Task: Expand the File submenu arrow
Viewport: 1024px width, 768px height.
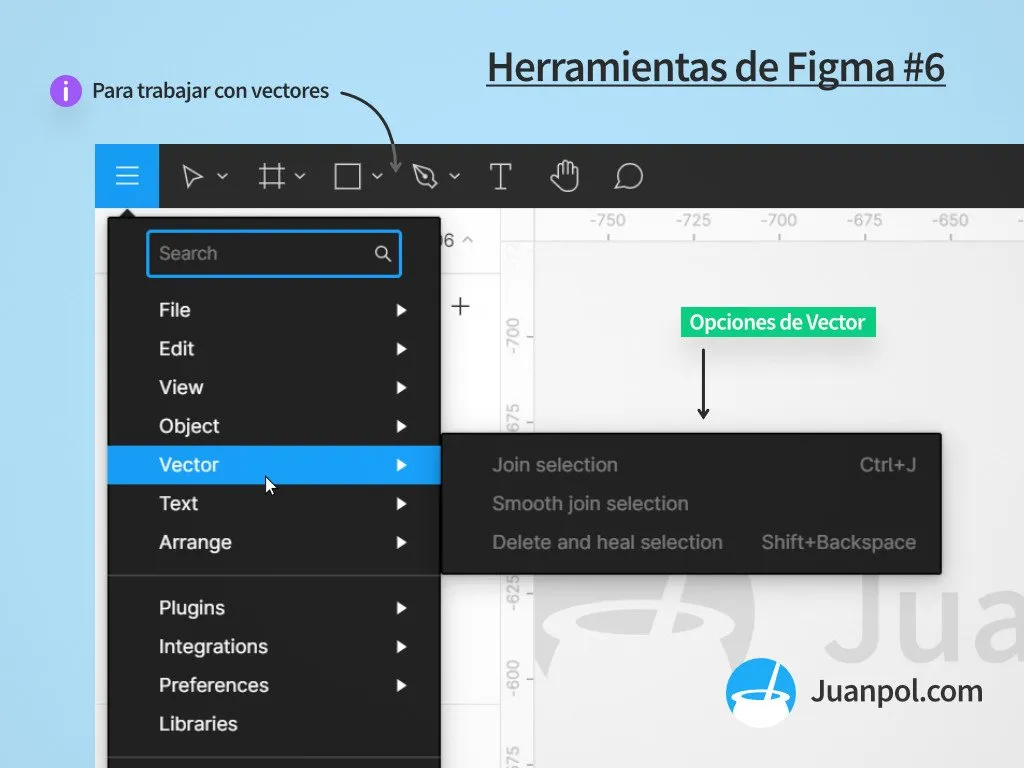Action: [x=401, y=310]
